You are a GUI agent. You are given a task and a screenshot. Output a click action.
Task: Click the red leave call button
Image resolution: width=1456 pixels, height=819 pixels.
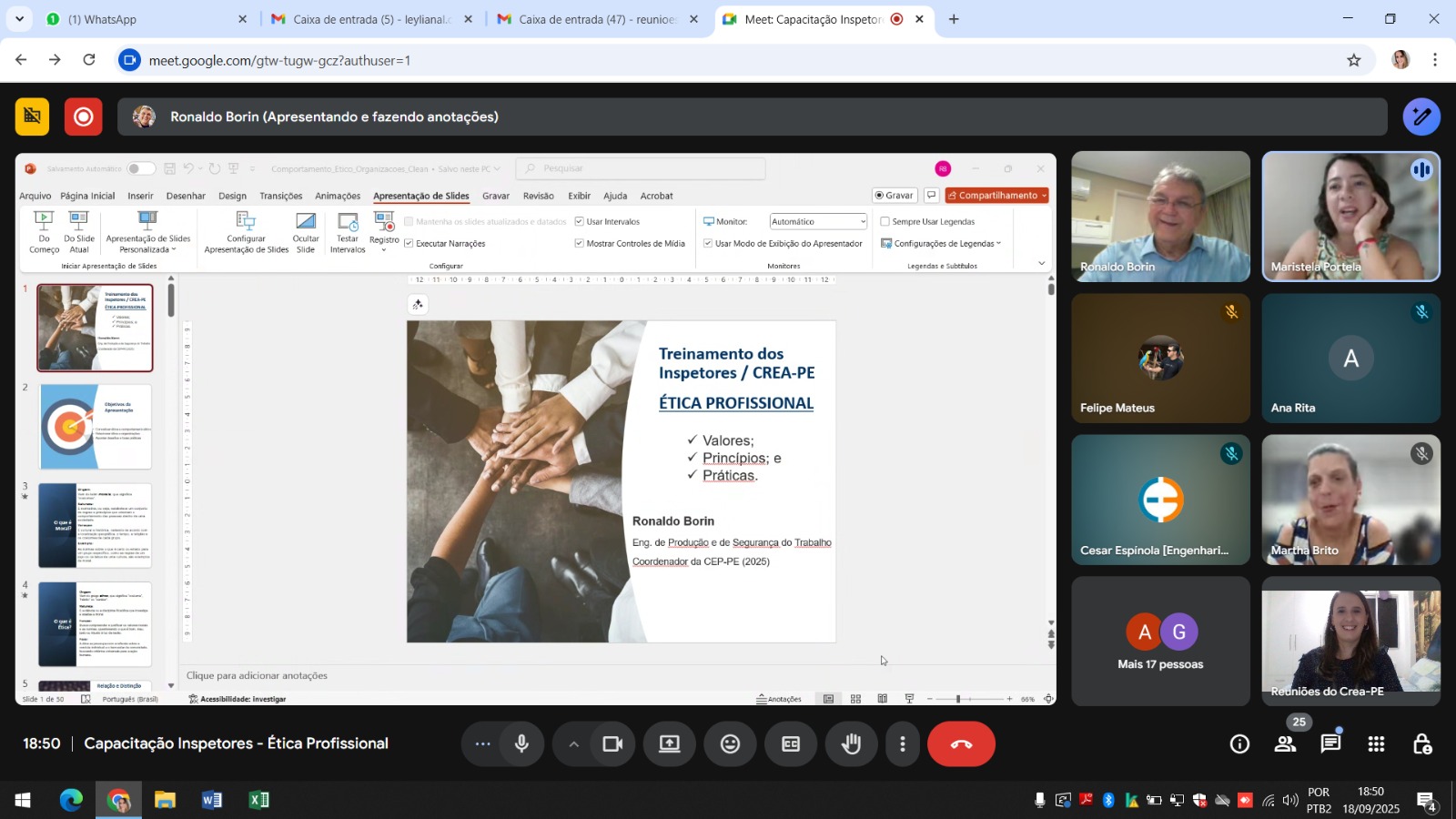tap(961, 744)
